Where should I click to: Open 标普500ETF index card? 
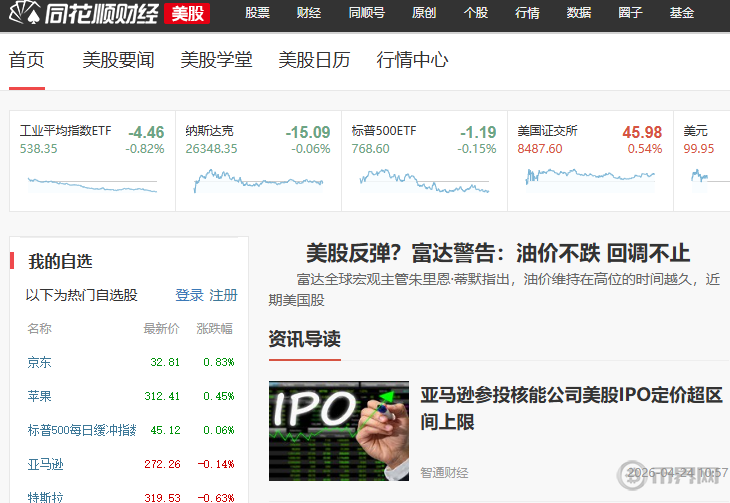pos(424,161)
